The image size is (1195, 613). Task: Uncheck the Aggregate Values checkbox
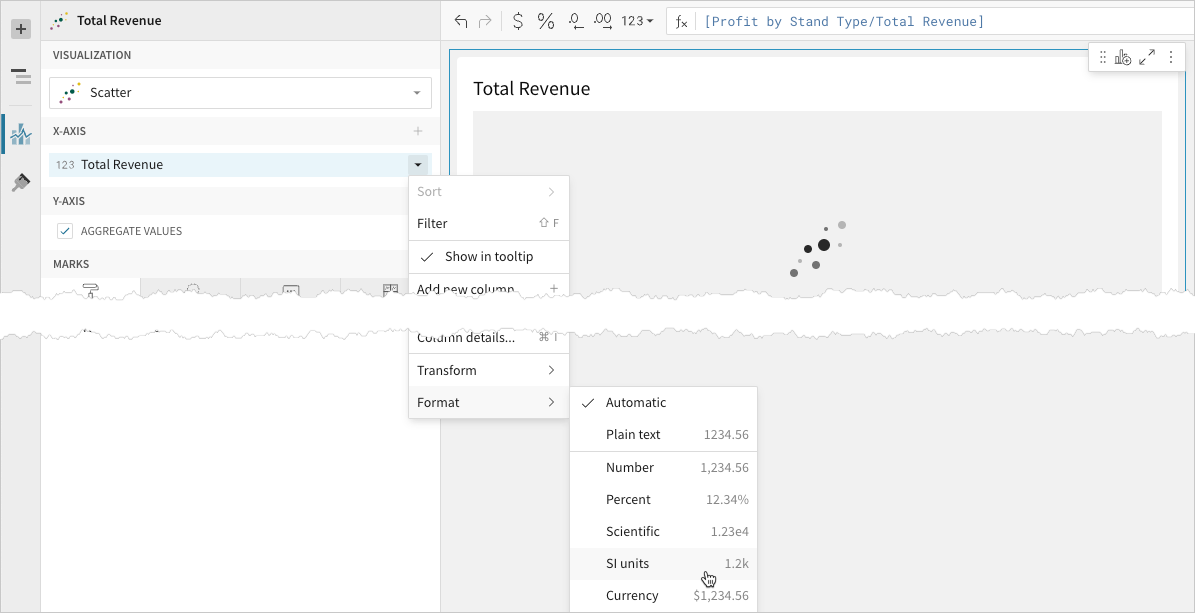click(x=65, y=231)
